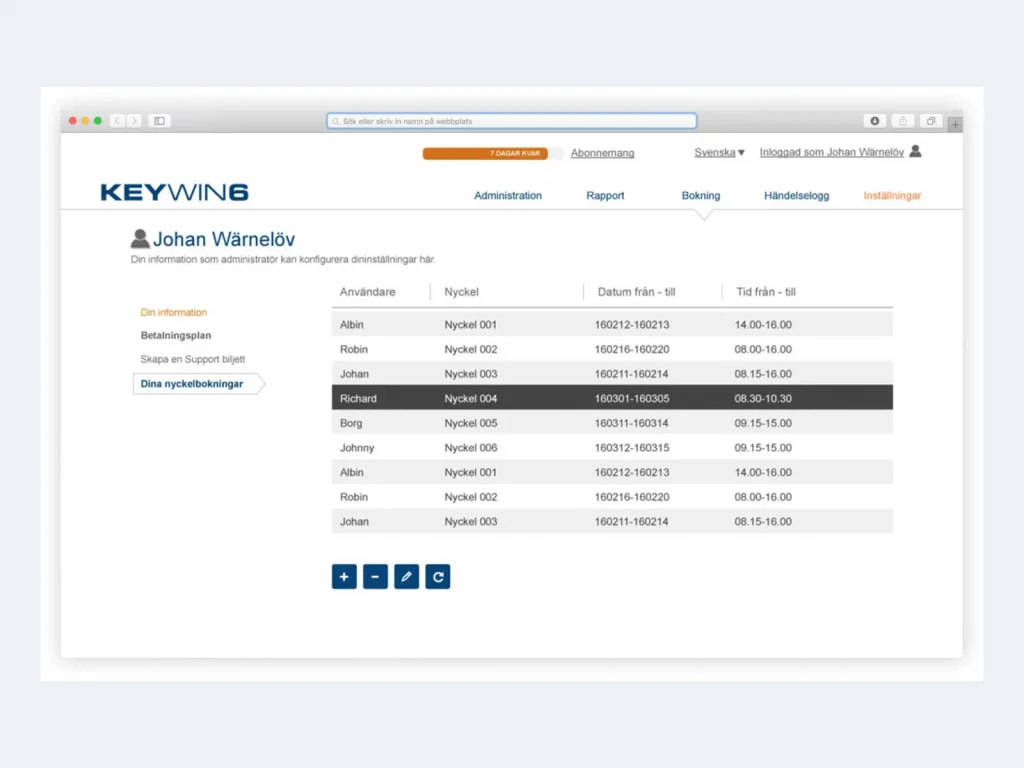Click the Johan Wärnelöv page heading
Image resolution: width=1024 pixels, height=768 pixels.
point(223,239)
